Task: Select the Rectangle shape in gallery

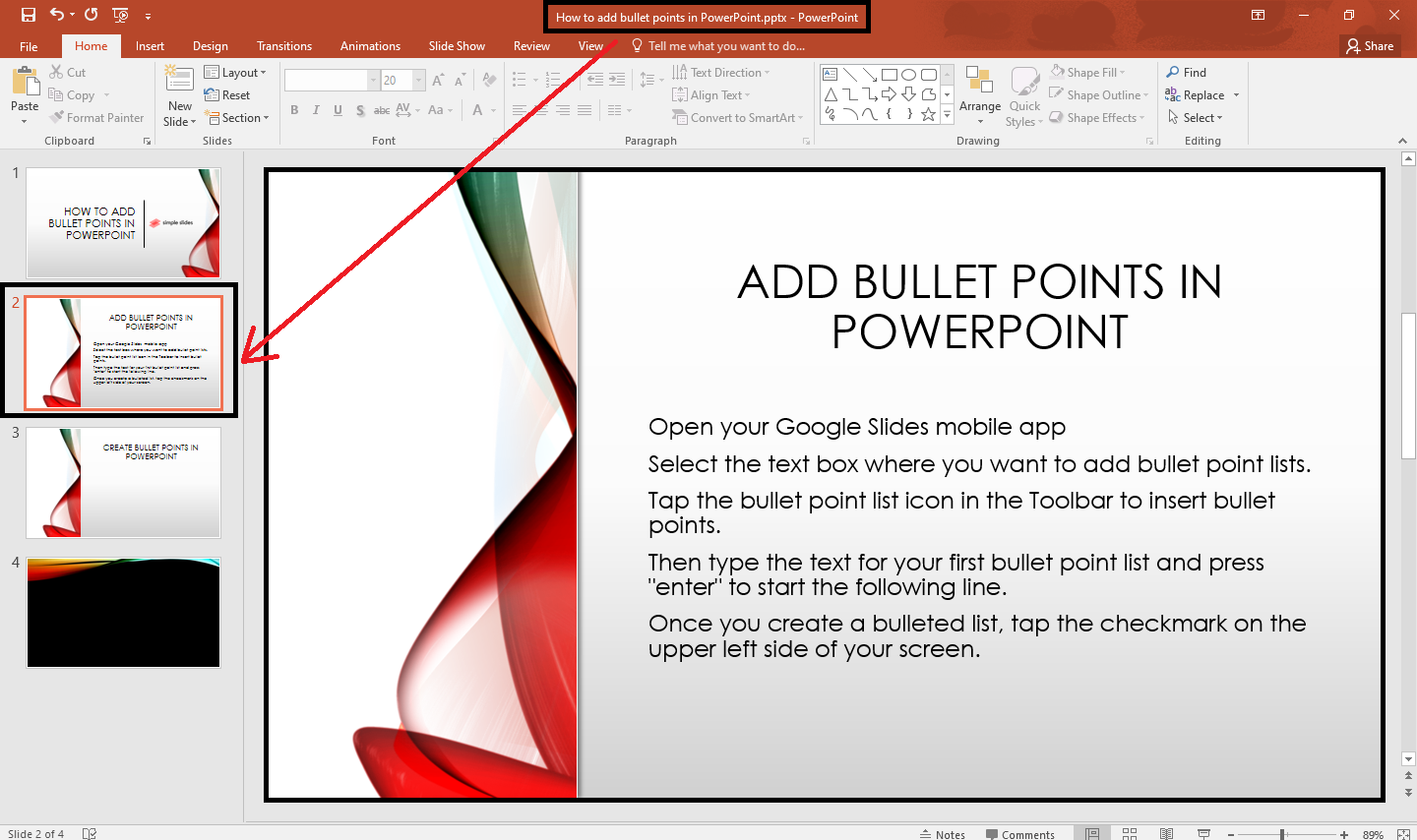Action: [x=890, y=75]
